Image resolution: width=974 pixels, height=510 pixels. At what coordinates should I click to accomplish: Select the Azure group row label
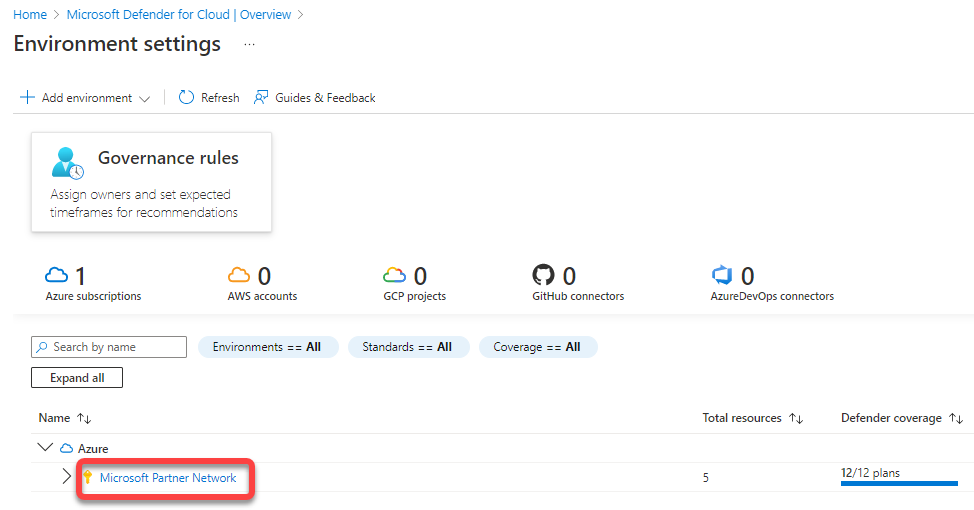pos(93,449)
